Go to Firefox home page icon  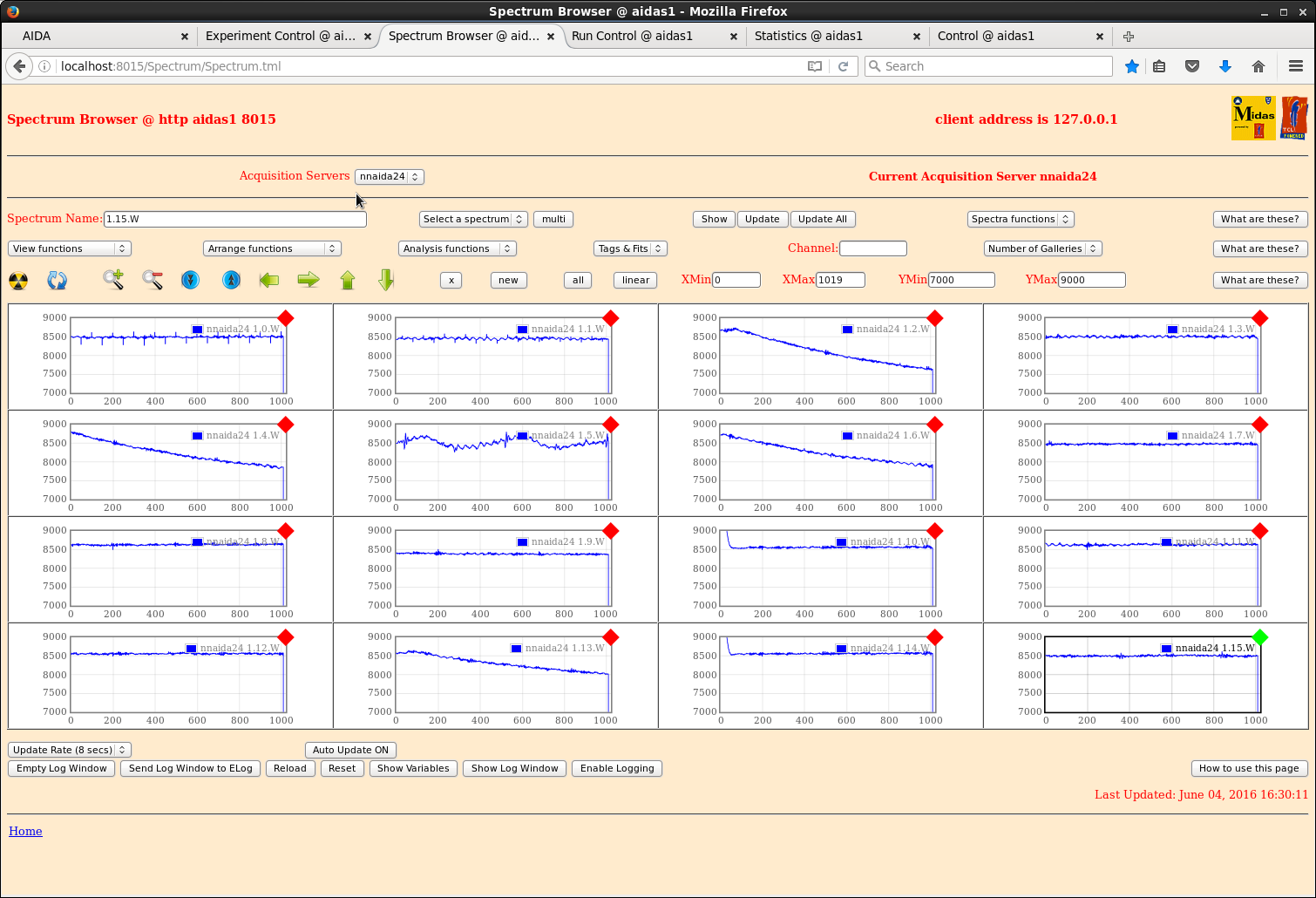coord(1258,66)
